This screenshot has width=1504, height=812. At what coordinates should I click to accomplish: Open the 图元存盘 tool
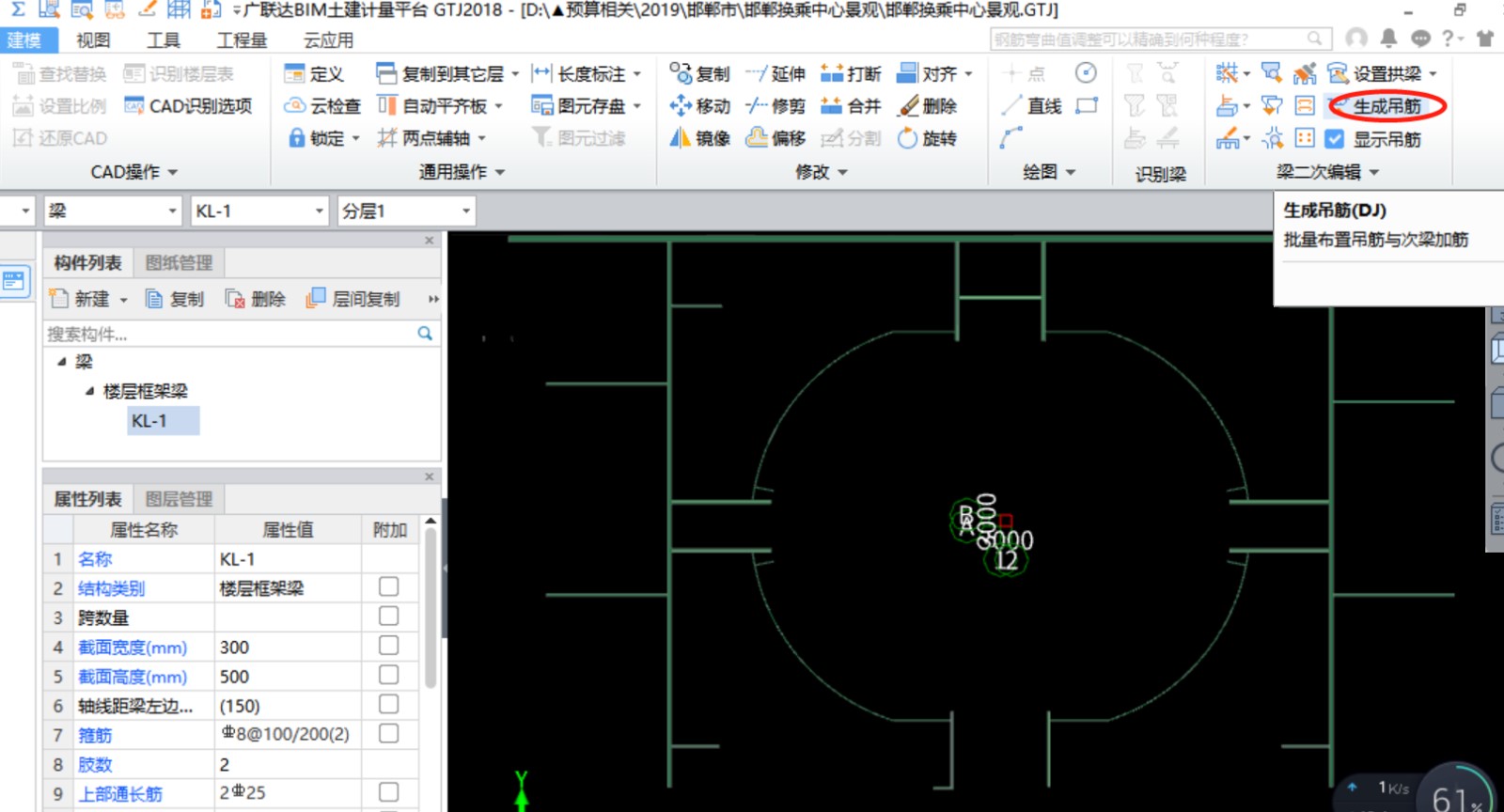click(x=587, y=106)
